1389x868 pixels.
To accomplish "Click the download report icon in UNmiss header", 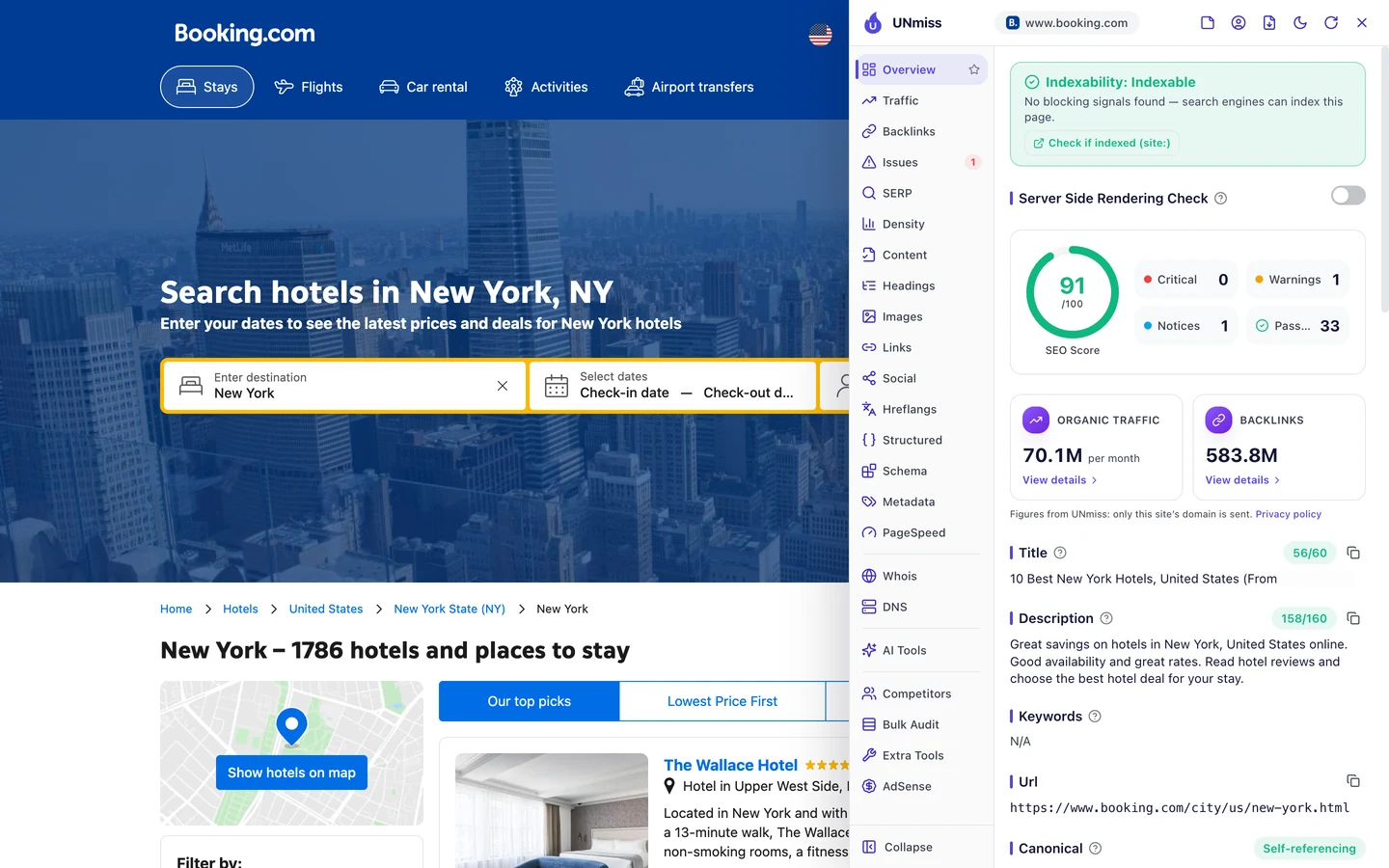I will [x=1269, y=23].
